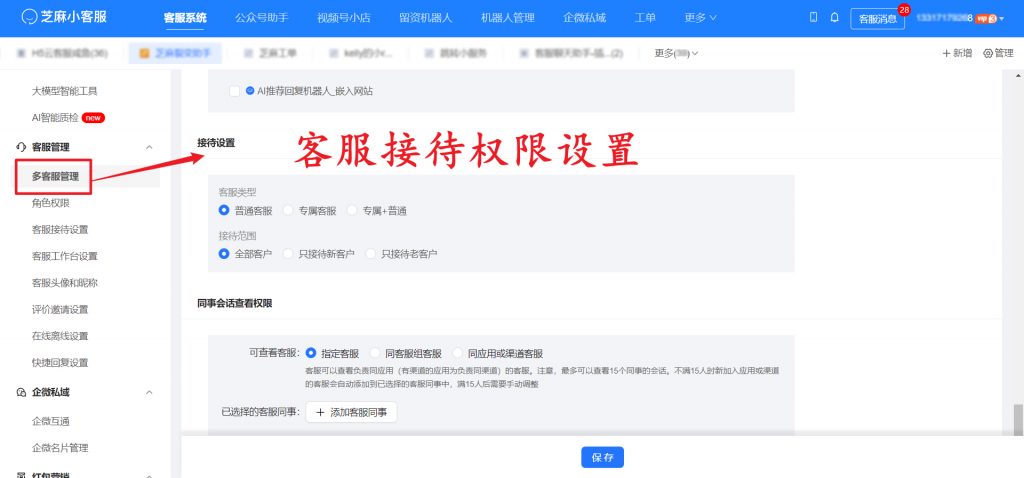Image resolution: width=1024 pixels, height=478 pixels.
Task: Click the blue badge icon before AI推荐回复机器人
Action: pyautogui.click(x=250, y=91)
